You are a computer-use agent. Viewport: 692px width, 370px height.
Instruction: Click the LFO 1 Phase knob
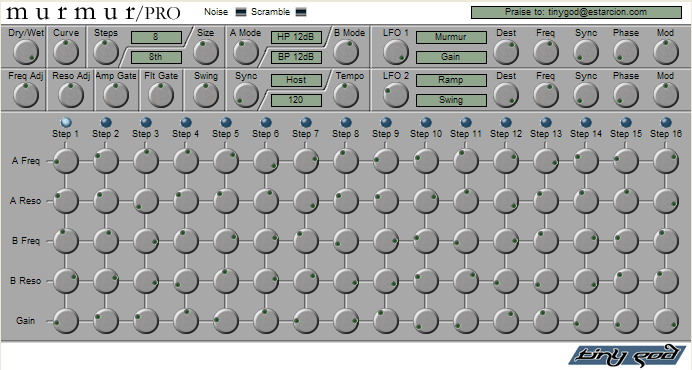click(626, 52)
